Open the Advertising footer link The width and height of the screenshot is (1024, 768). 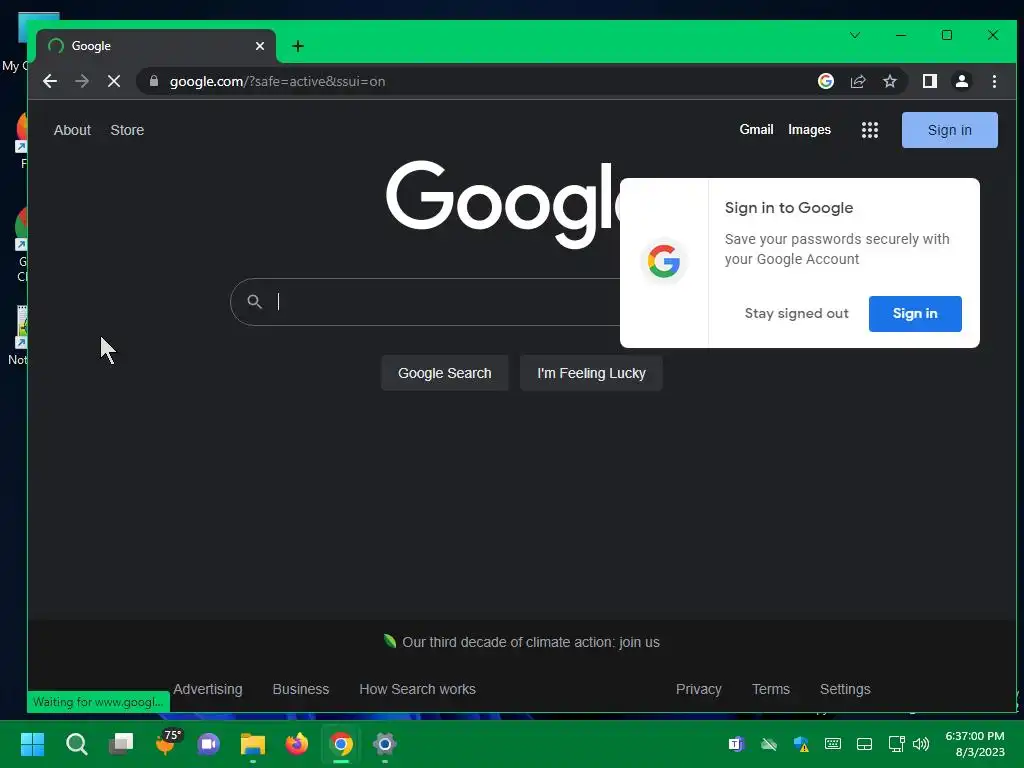coord(208,689)
